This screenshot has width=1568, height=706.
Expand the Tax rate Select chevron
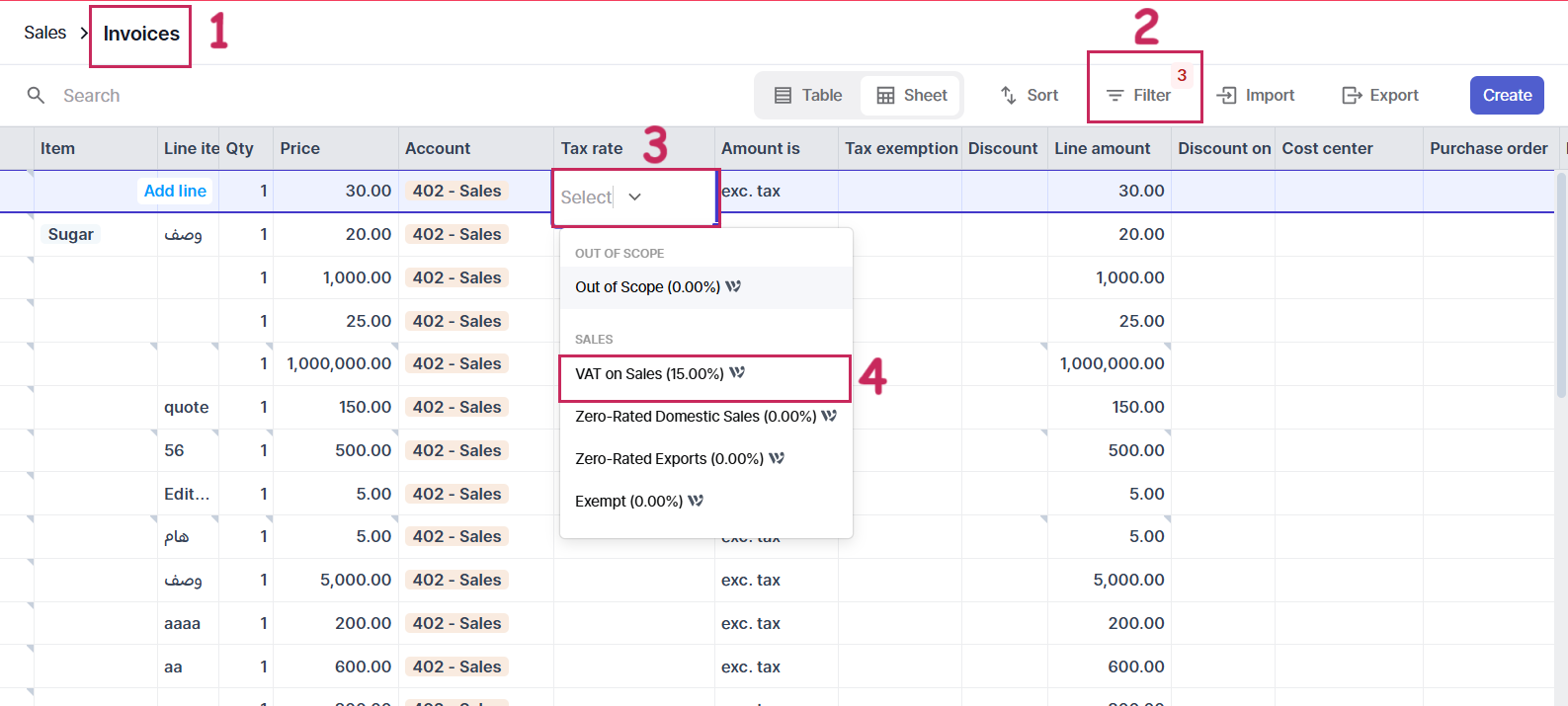[635, 196]
